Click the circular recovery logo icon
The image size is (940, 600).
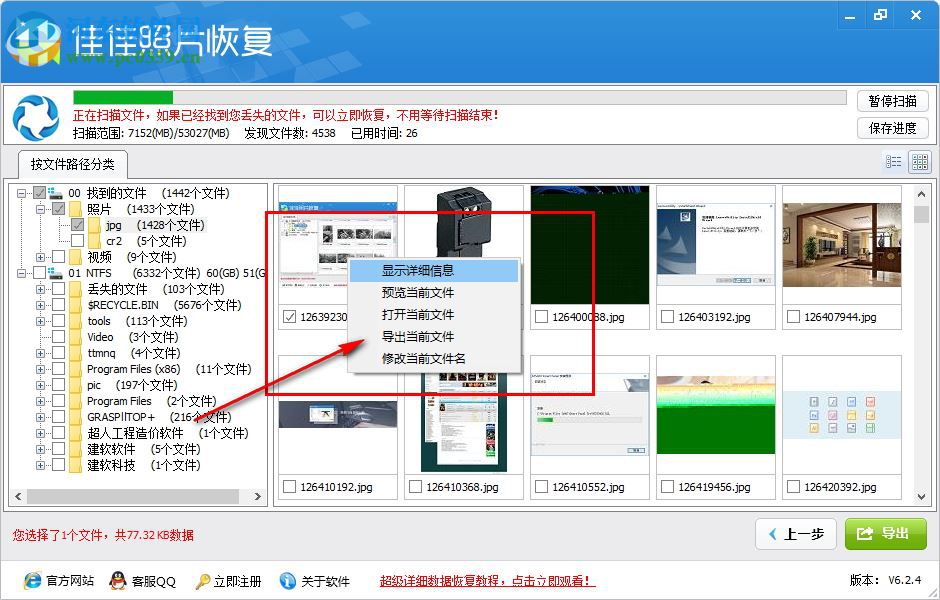pyautogui.click(x=36, y=112)
